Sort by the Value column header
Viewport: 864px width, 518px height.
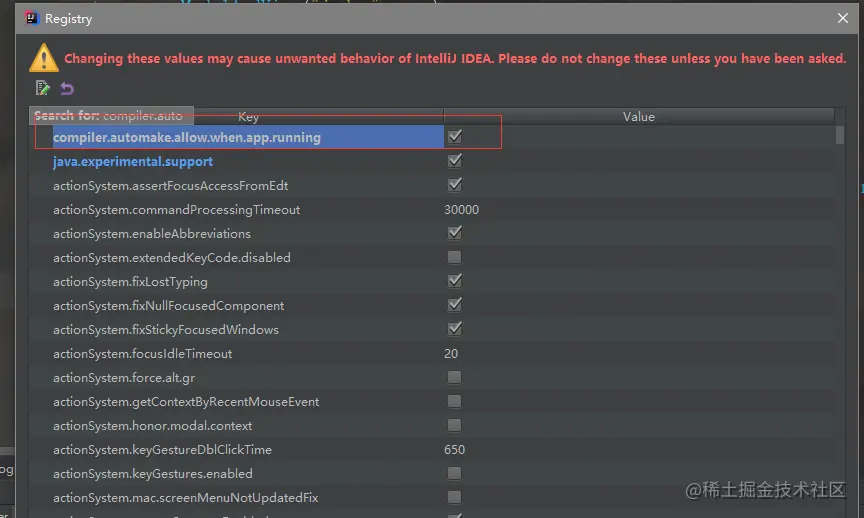coord(639,116)
